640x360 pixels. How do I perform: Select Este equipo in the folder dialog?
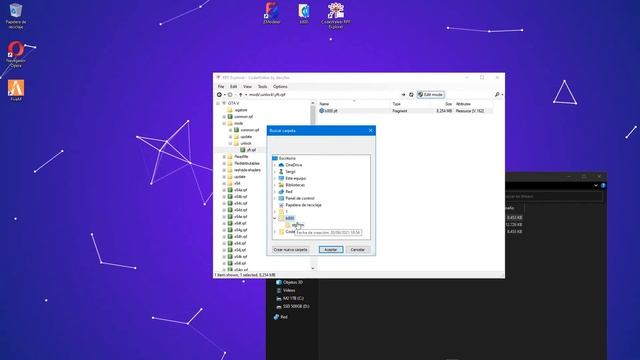[x=296, y=178]
